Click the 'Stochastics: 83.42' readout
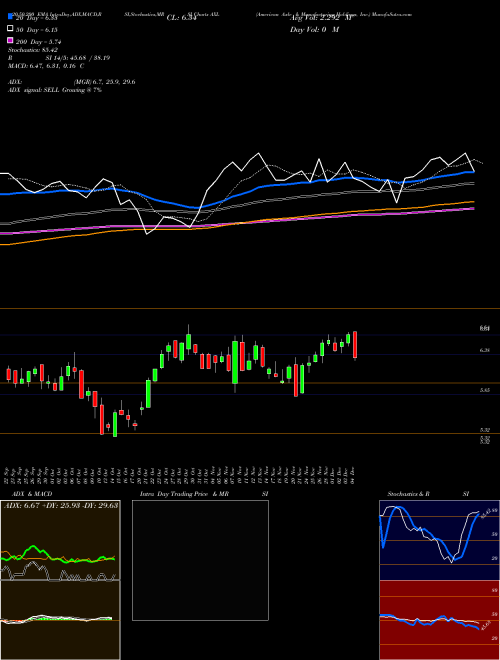This screenshot has width=500, height=660. pos(33,50)
